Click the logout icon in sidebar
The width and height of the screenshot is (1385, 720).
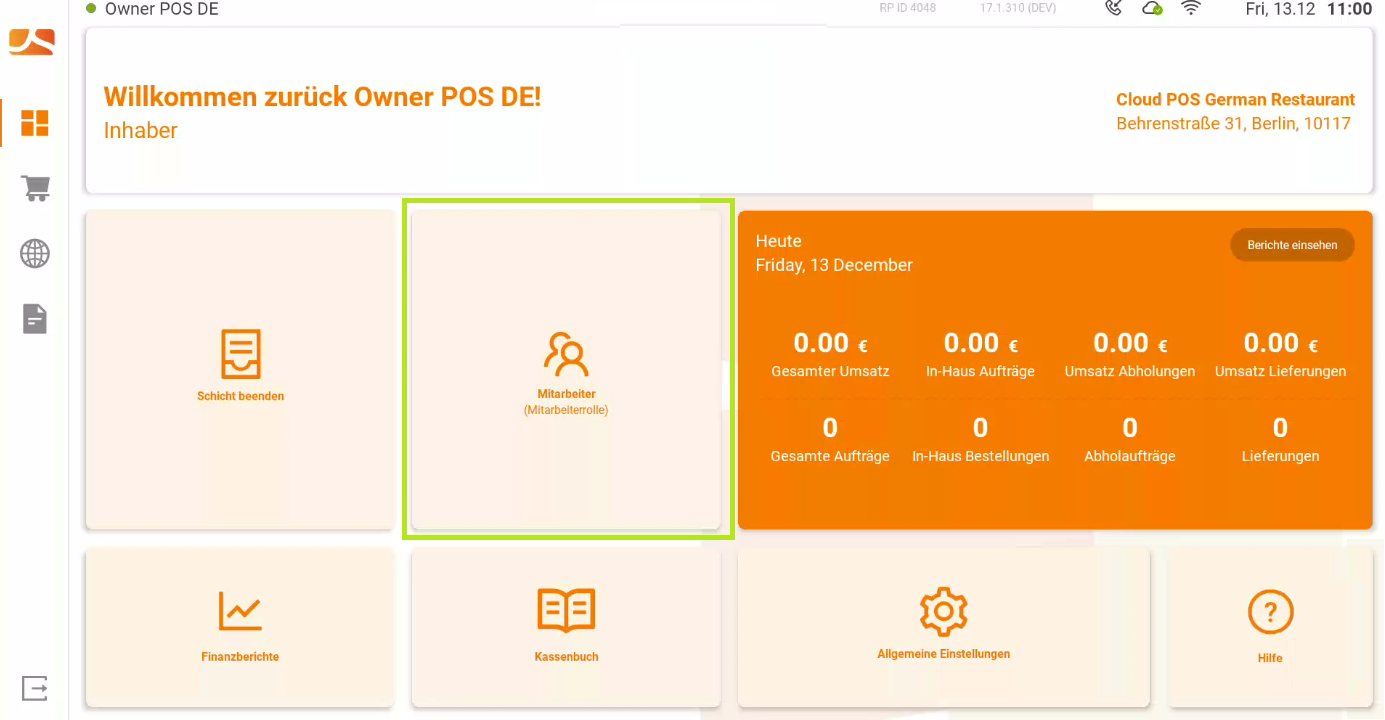click(35, 688)
